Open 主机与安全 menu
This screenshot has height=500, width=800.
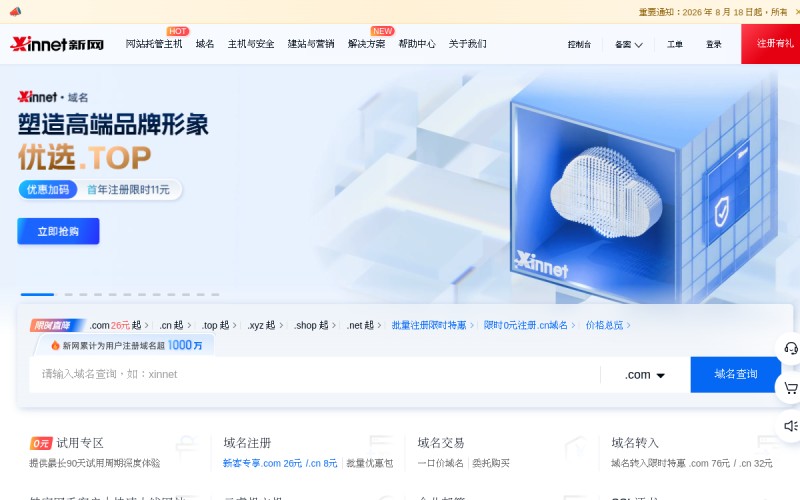(251, 44)
